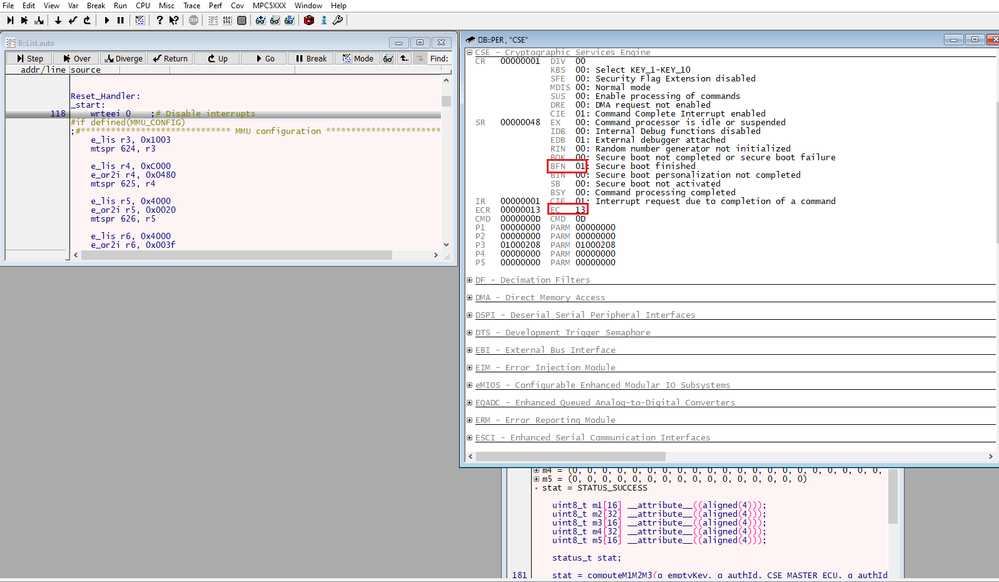The image size is (999, 582).
Task: Click the Break button in List window
Action: click(311, 59)
